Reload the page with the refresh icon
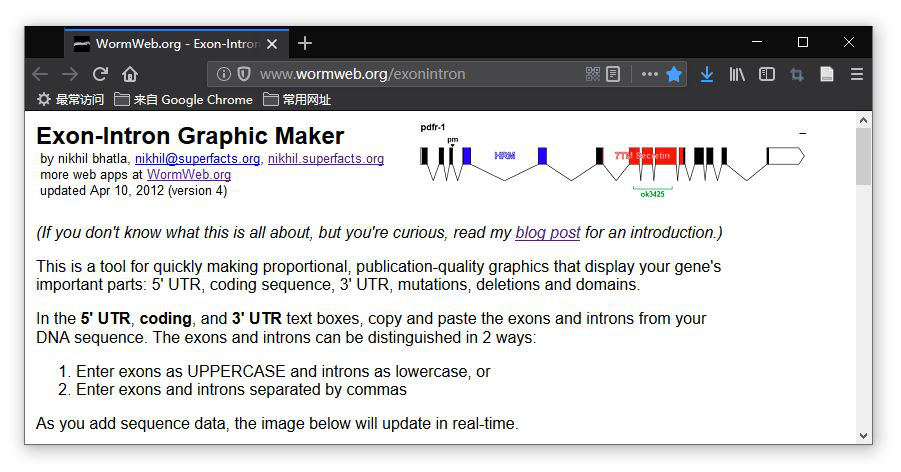 [100, 74]
